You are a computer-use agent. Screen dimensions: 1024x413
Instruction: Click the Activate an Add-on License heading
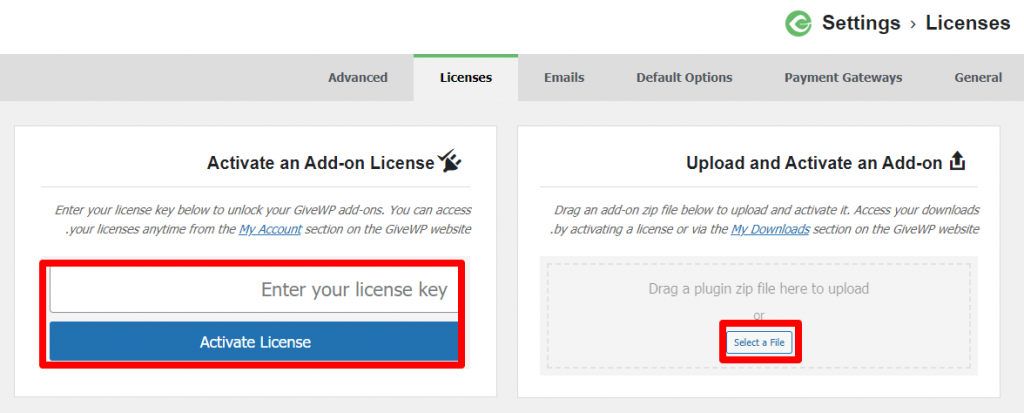(x=320, y=163)
